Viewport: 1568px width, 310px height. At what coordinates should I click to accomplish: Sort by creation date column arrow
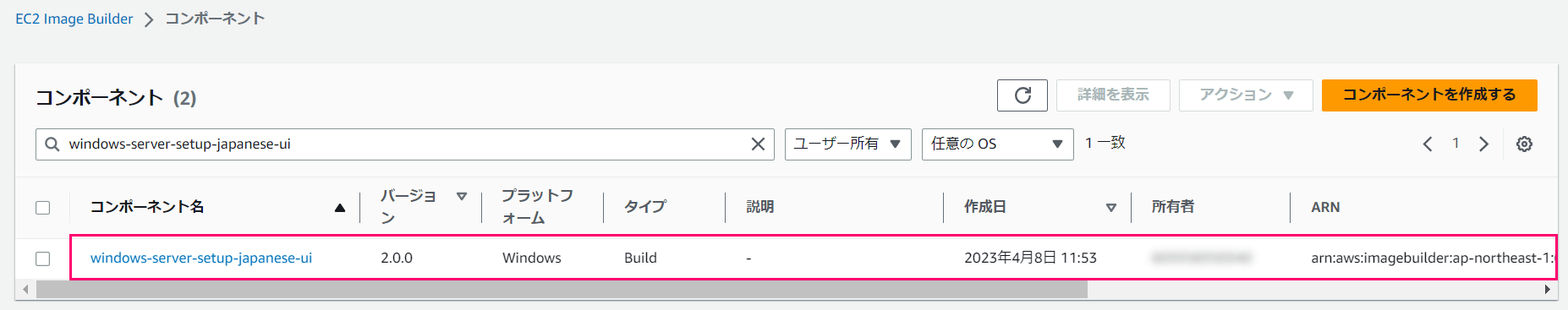pyautogui.click(x=1111, y=208)
